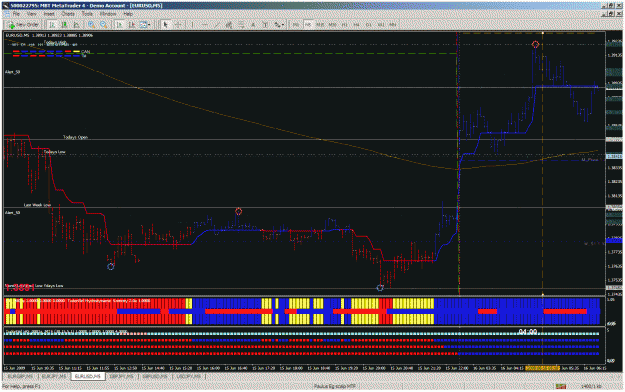Click the red circle marker at chart high

pos(535,45)
